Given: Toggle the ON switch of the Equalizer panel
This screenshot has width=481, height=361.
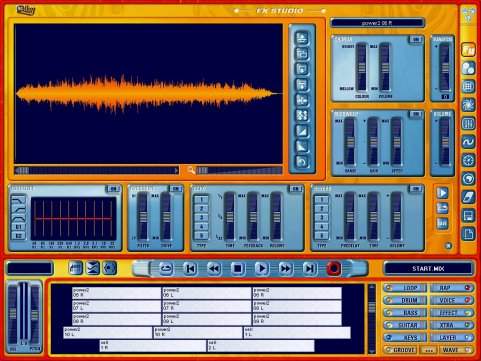Looking at the screenshot, I should click(x=113, y=189).
